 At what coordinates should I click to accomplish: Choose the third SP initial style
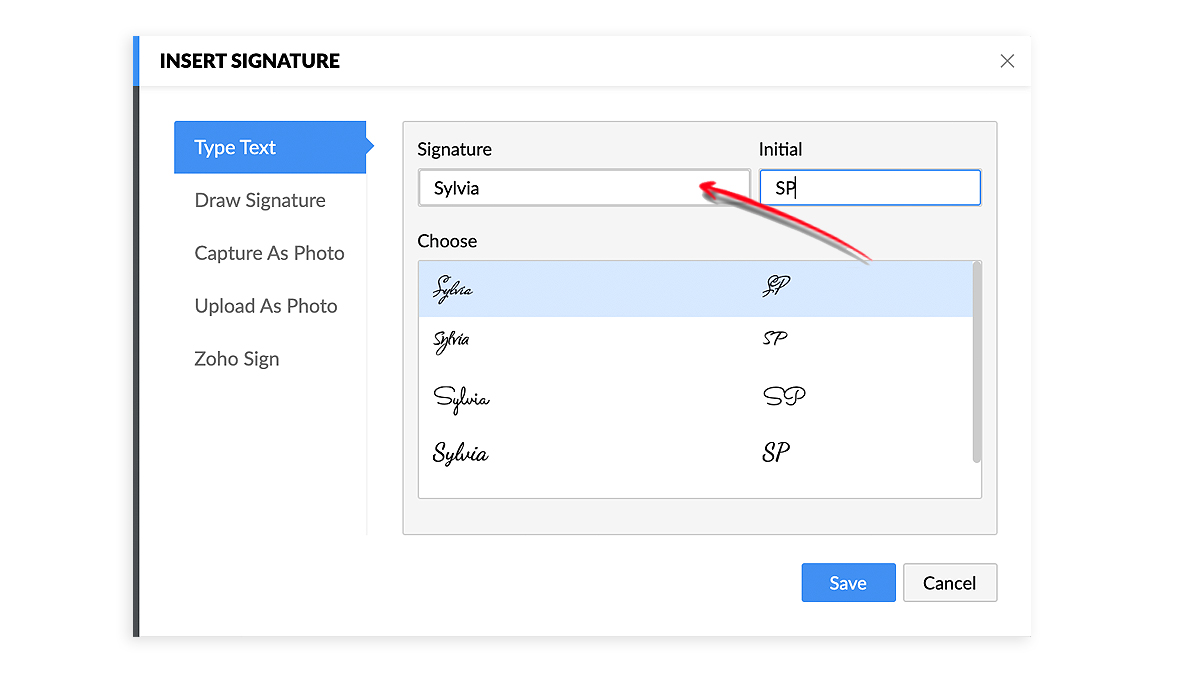pyautogui.click(x=784, y=396)
